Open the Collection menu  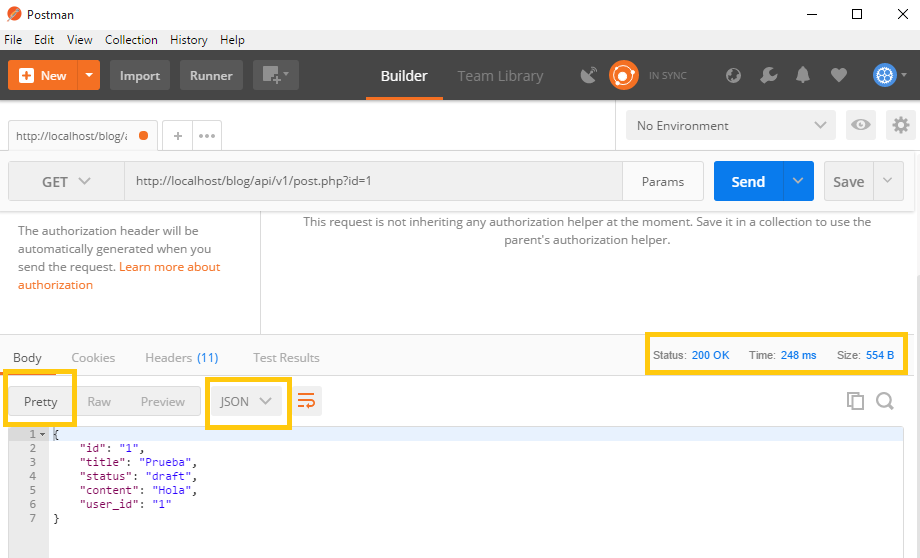click(x=131, y=40)
